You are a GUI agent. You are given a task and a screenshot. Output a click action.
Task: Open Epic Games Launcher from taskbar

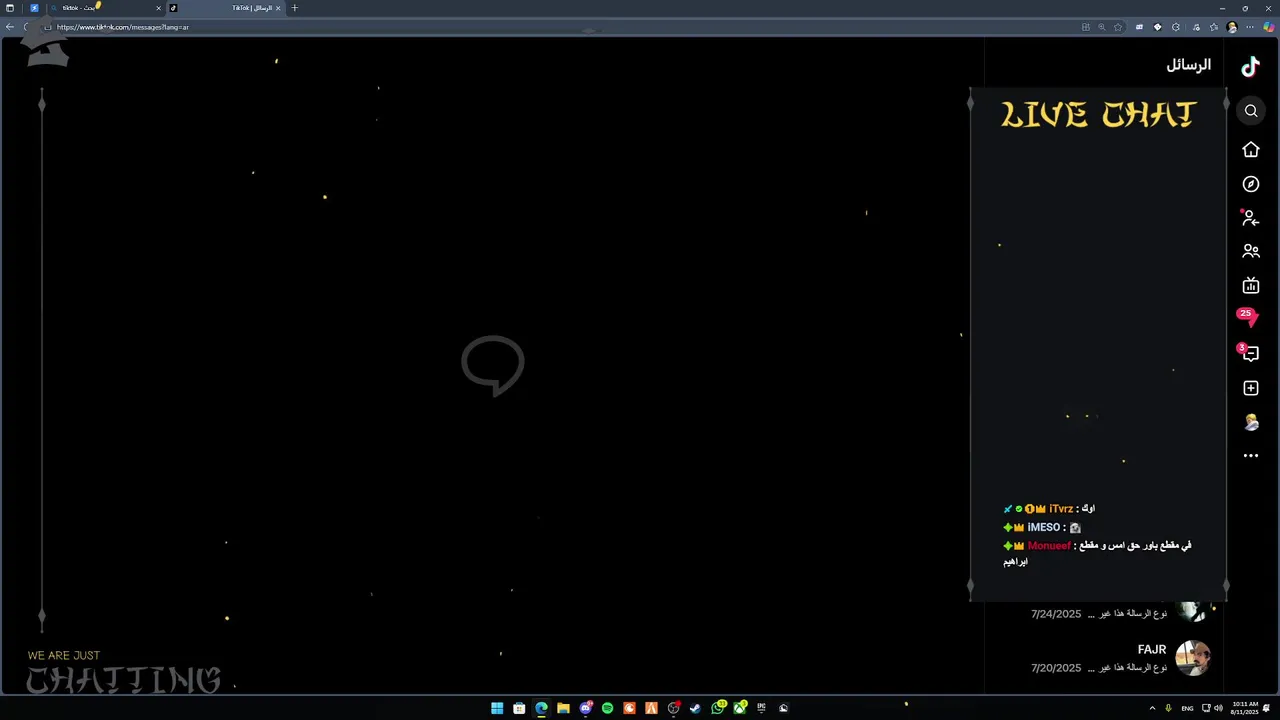coord(761,708)
